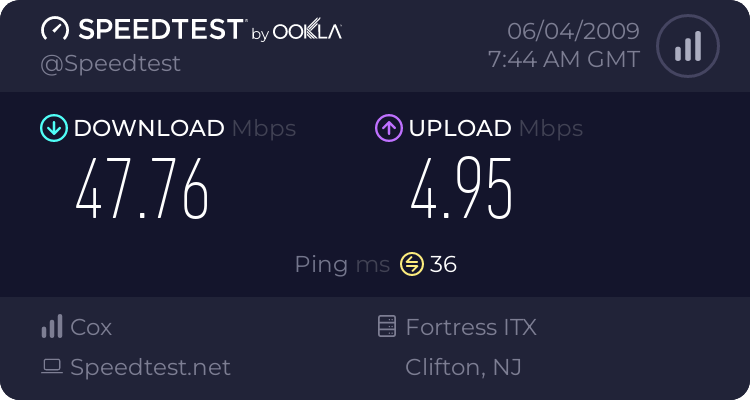Click the purple upload arrow icon
The width and height of the screenshot is (750, 400).
(x=389, y=128)
